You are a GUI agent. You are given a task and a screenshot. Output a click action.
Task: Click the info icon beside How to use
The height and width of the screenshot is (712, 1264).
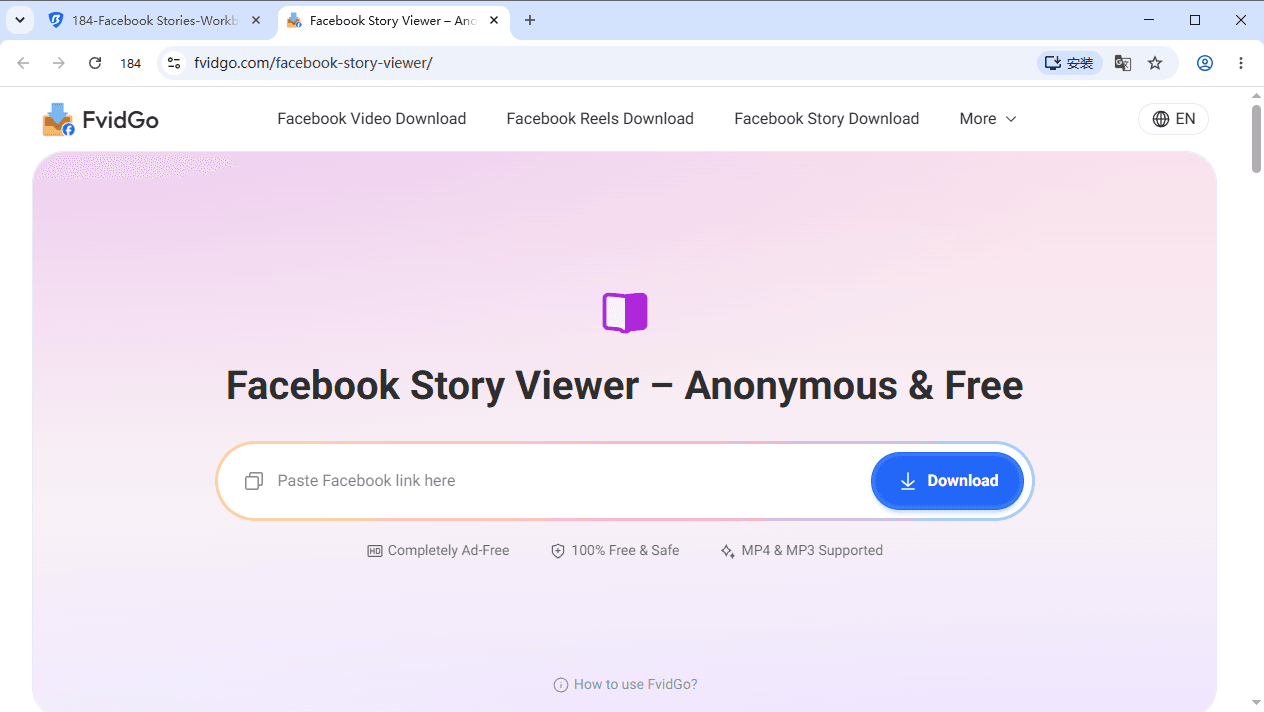pyautogui.click(x=561, y=685)
